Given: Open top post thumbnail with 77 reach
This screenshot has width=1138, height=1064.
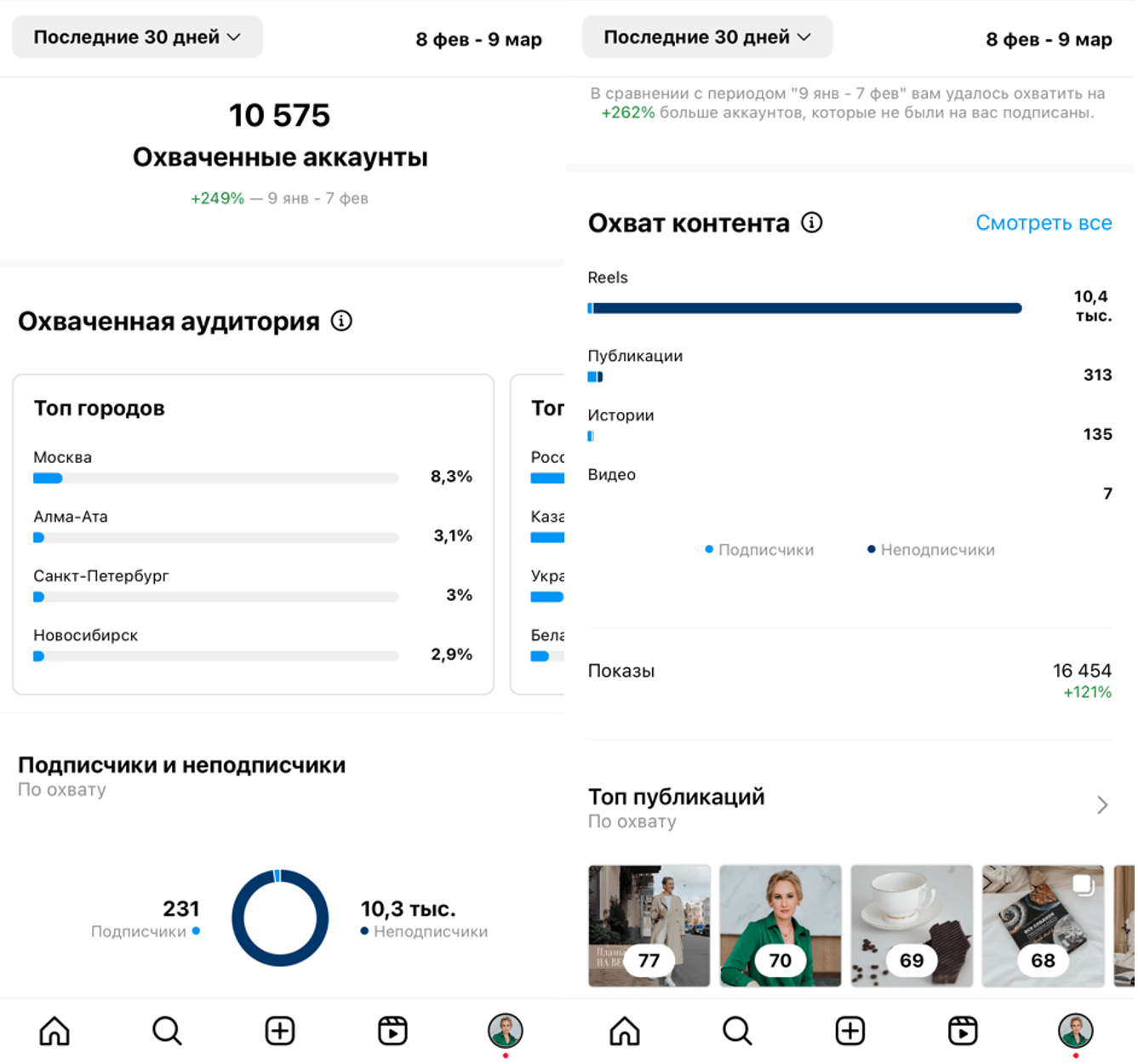Looking at the screenshot, I should [x=649, y=926].
